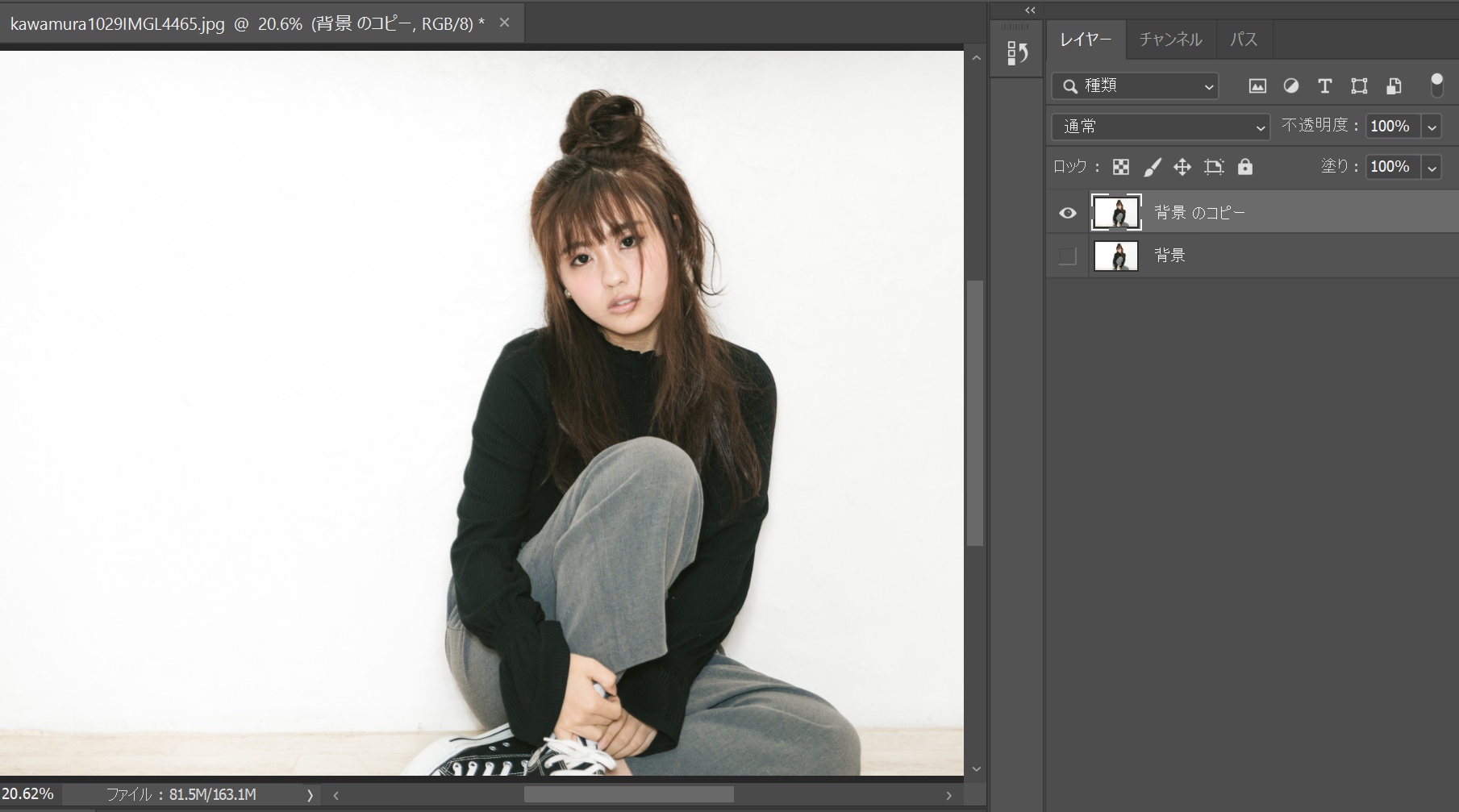Open the 塗り fill arrow
Screen dimensions: 1459x812
(1432, 167)
